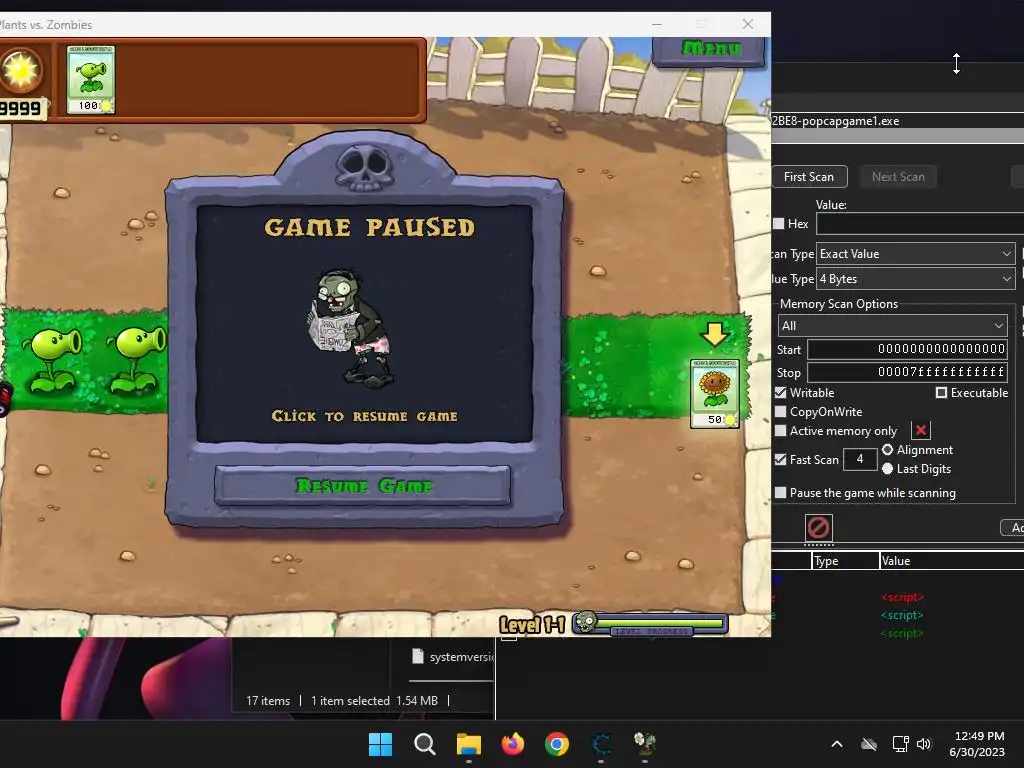Click the red no-entry clear icon in Cheat Engine
1024x768 pixels.
point(818,527)
